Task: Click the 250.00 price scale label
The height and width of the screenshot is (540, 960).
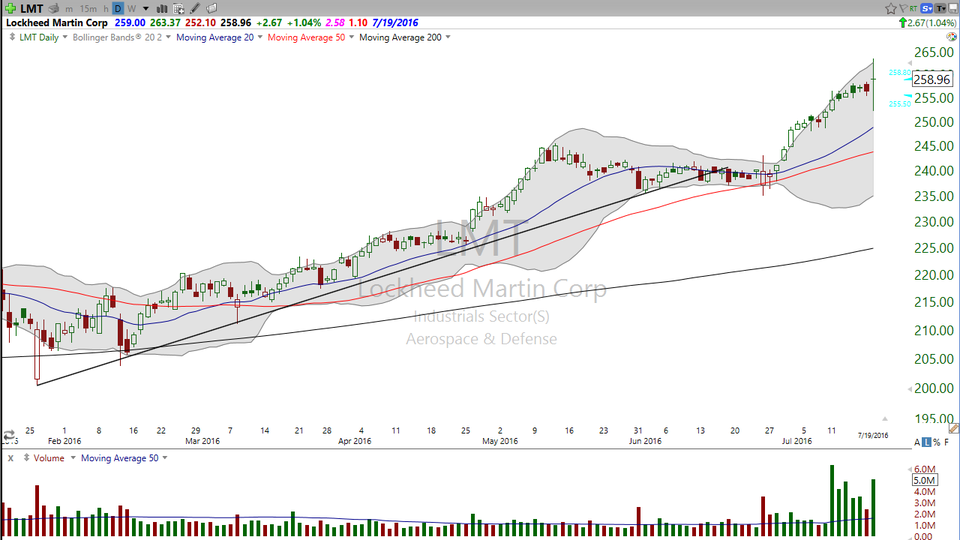Action: coord(934,122)
